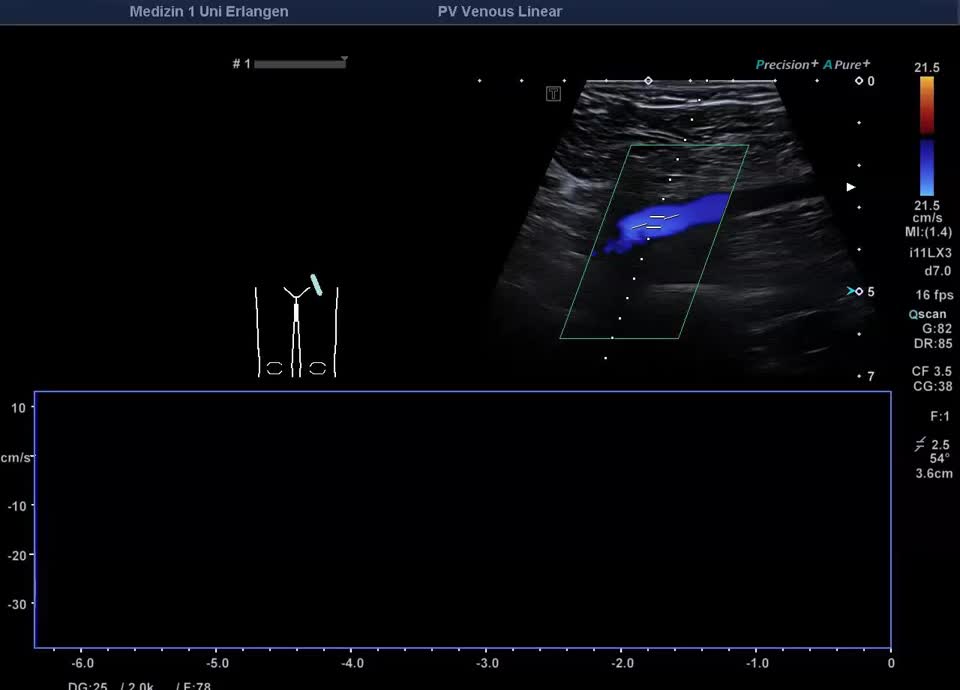Click the ApliPure+ indicator
Image resolution: width=960 pixels, height=690 pixels.
click(847, 65)
